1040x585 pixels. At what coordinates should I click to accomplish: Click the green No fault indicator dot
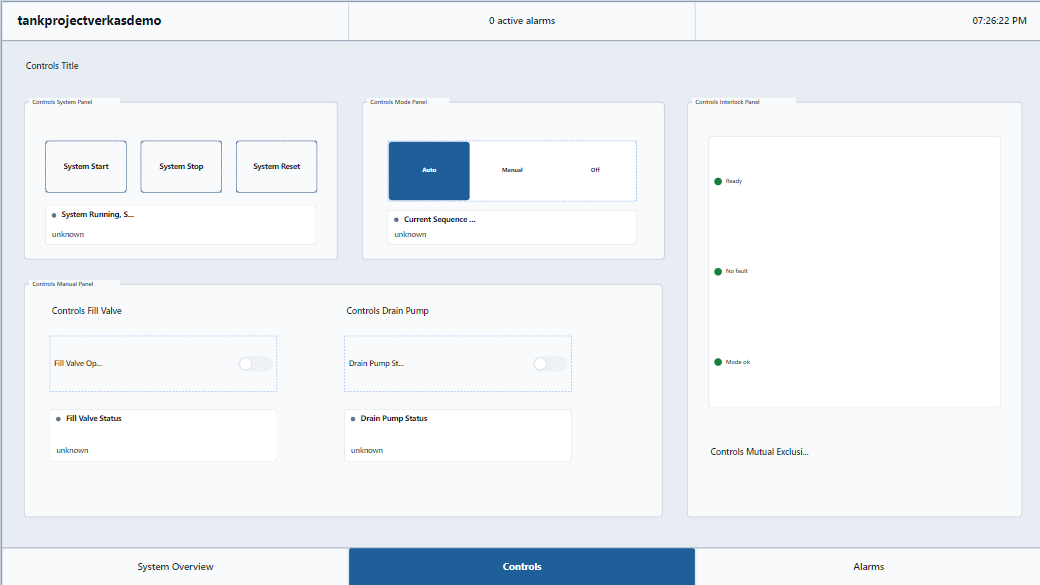[x=718, y=271]
